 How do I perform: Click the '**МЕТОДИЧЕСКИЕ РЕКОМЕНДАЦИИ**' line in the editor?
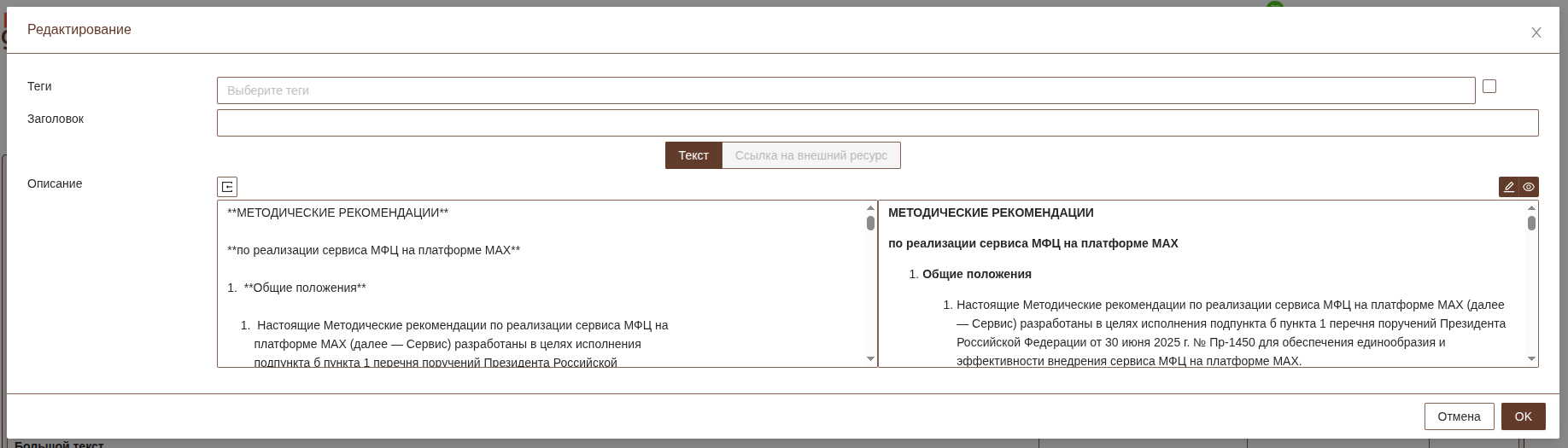pos(338,212)
